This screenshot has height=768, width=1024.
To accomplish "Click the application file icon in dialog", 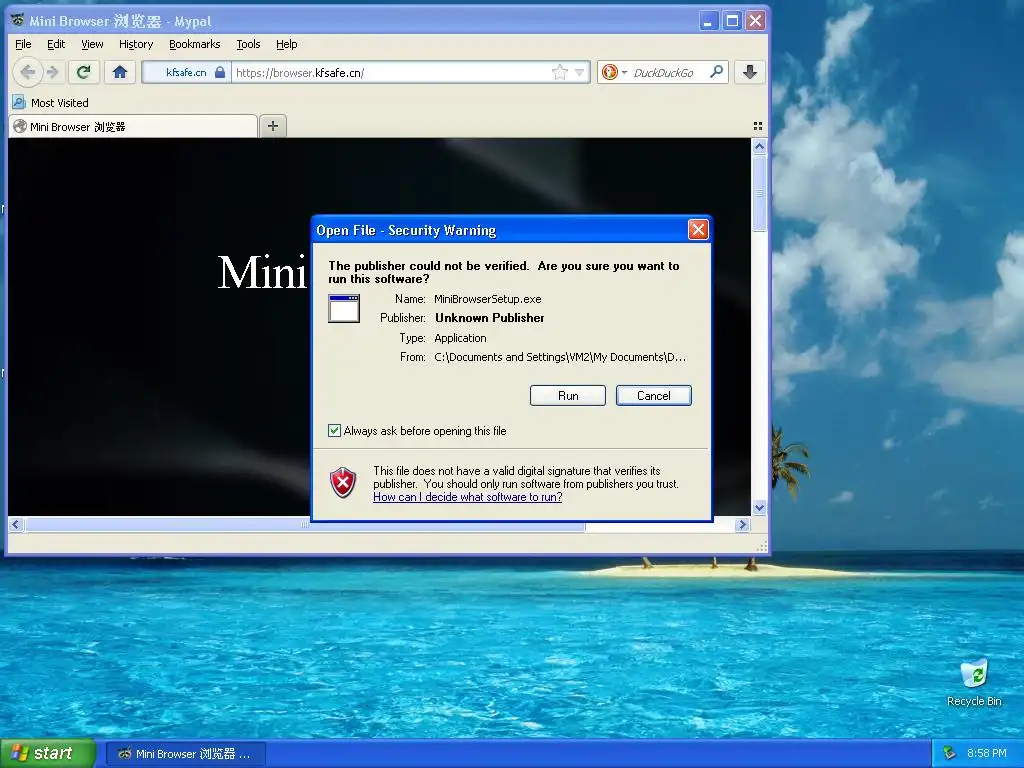I will click(344, 308).
